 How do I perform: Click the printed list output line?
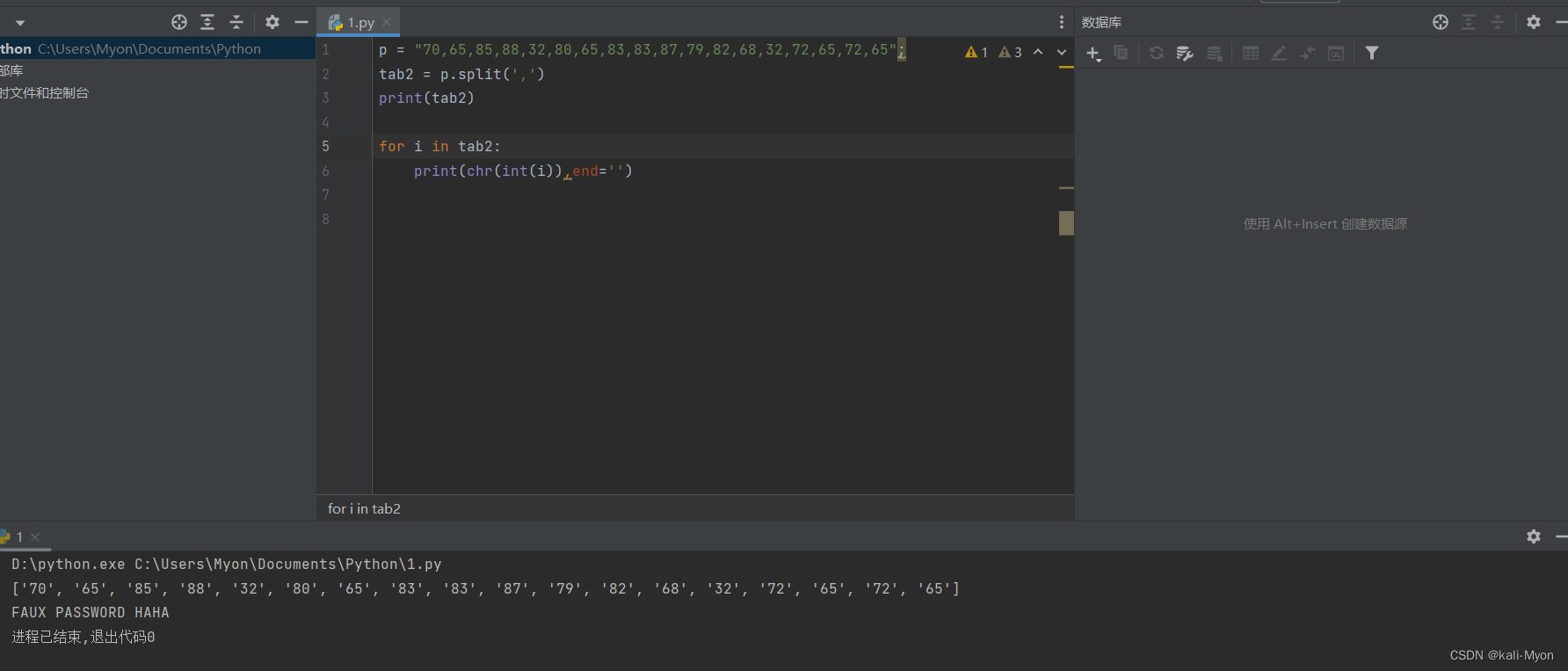coord(485,588)
